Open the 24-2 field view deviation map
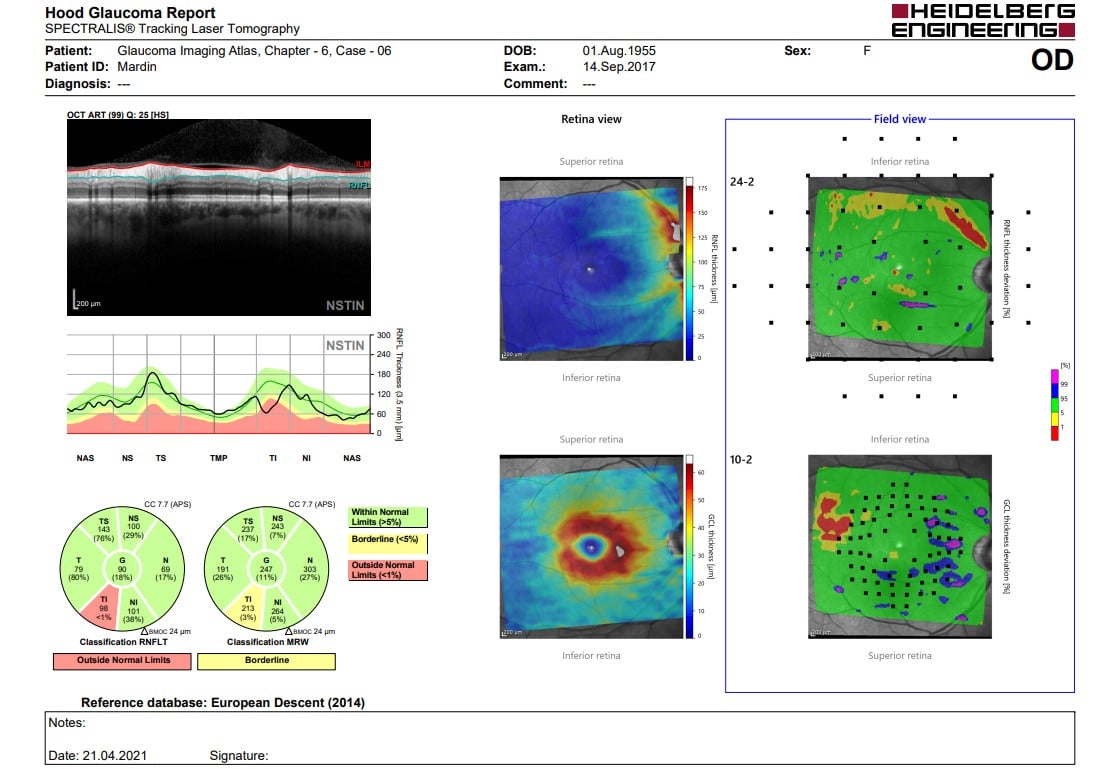 tap(900, 269)
